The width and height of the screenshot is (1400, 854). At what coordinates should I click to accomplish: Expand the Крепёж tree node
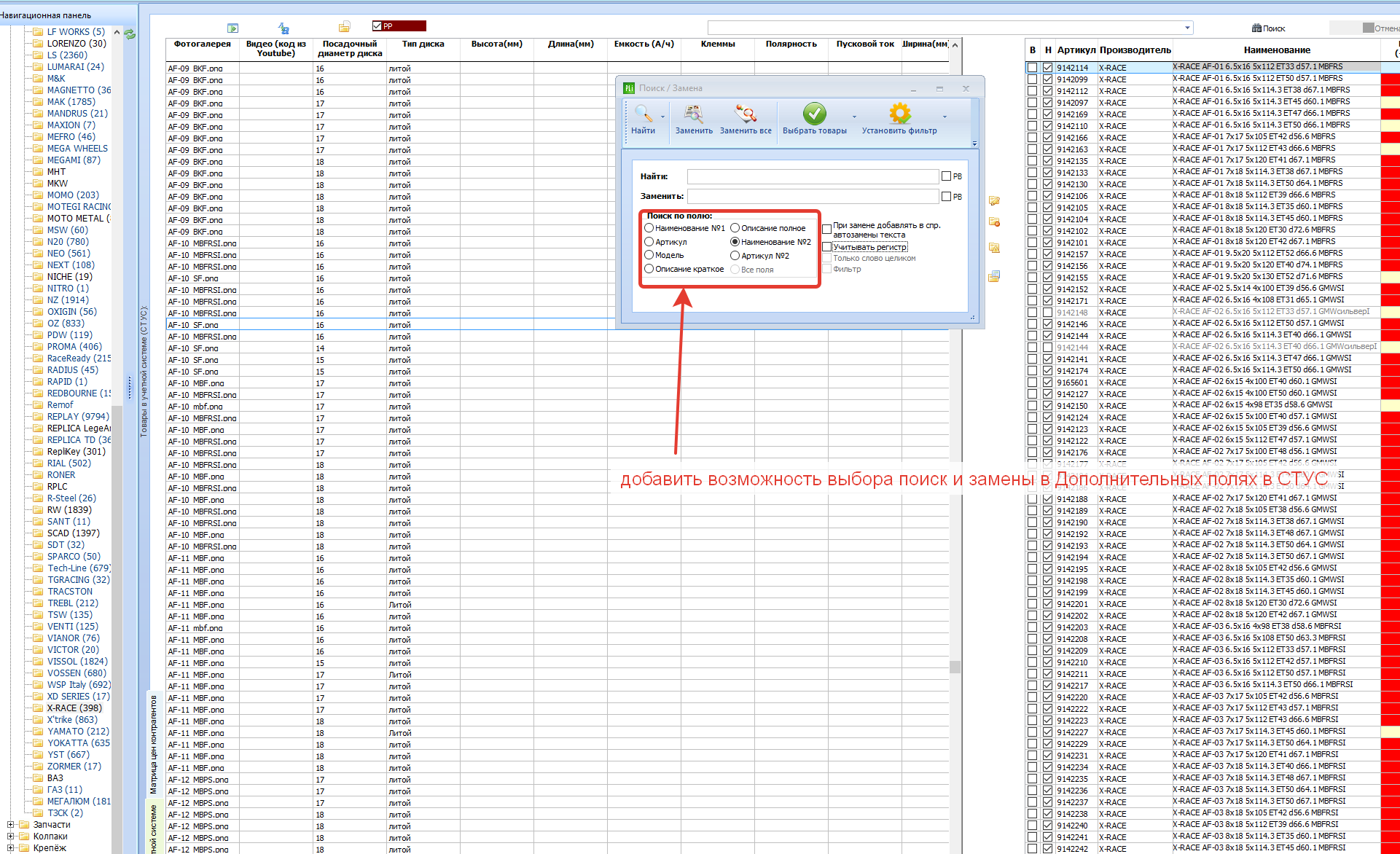point(10,848)
